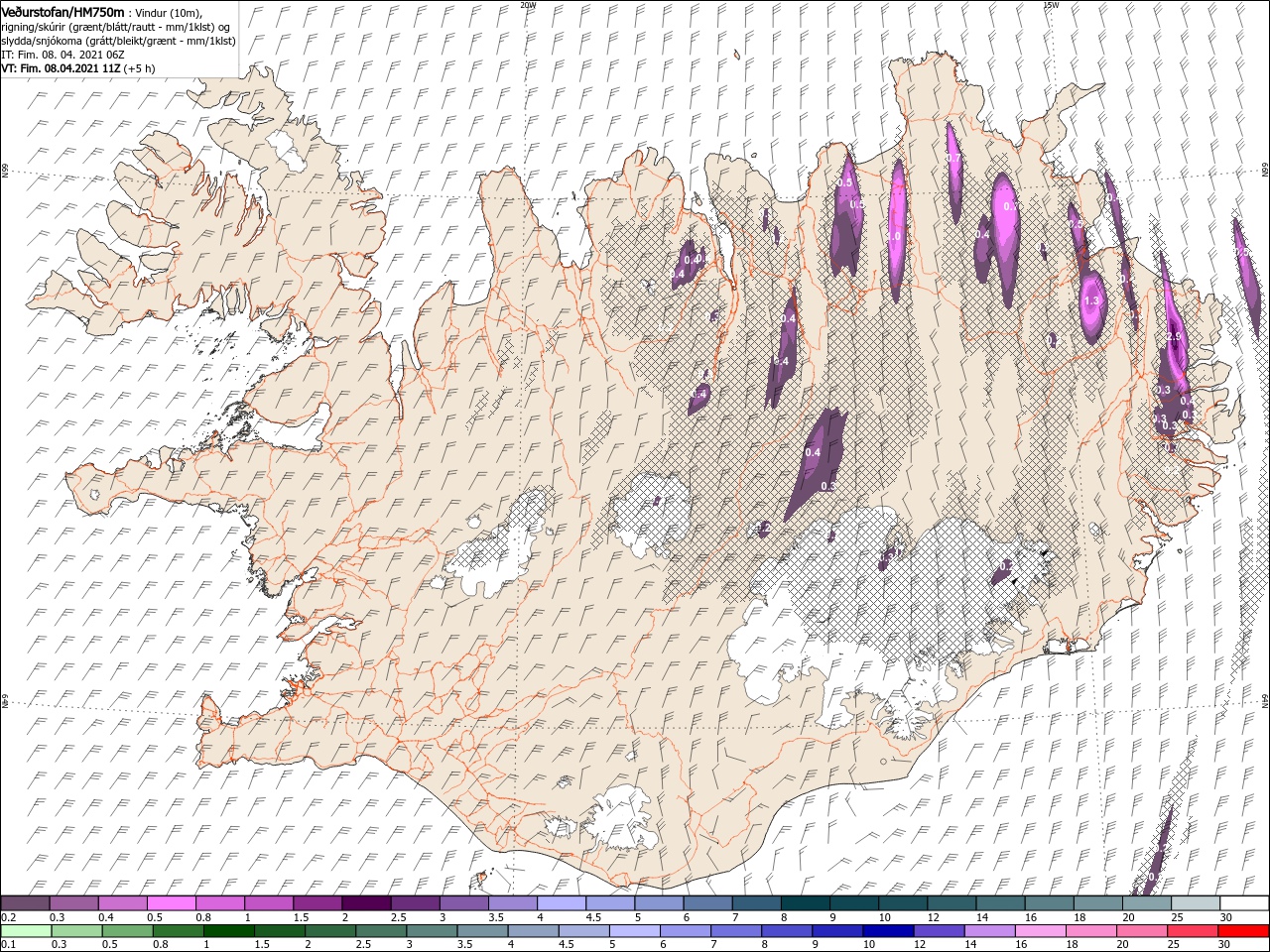This screenshot has width=1270, height=952.
Task: Pick the rain legend swatch starting at 2.5
Action: point(381,931)
